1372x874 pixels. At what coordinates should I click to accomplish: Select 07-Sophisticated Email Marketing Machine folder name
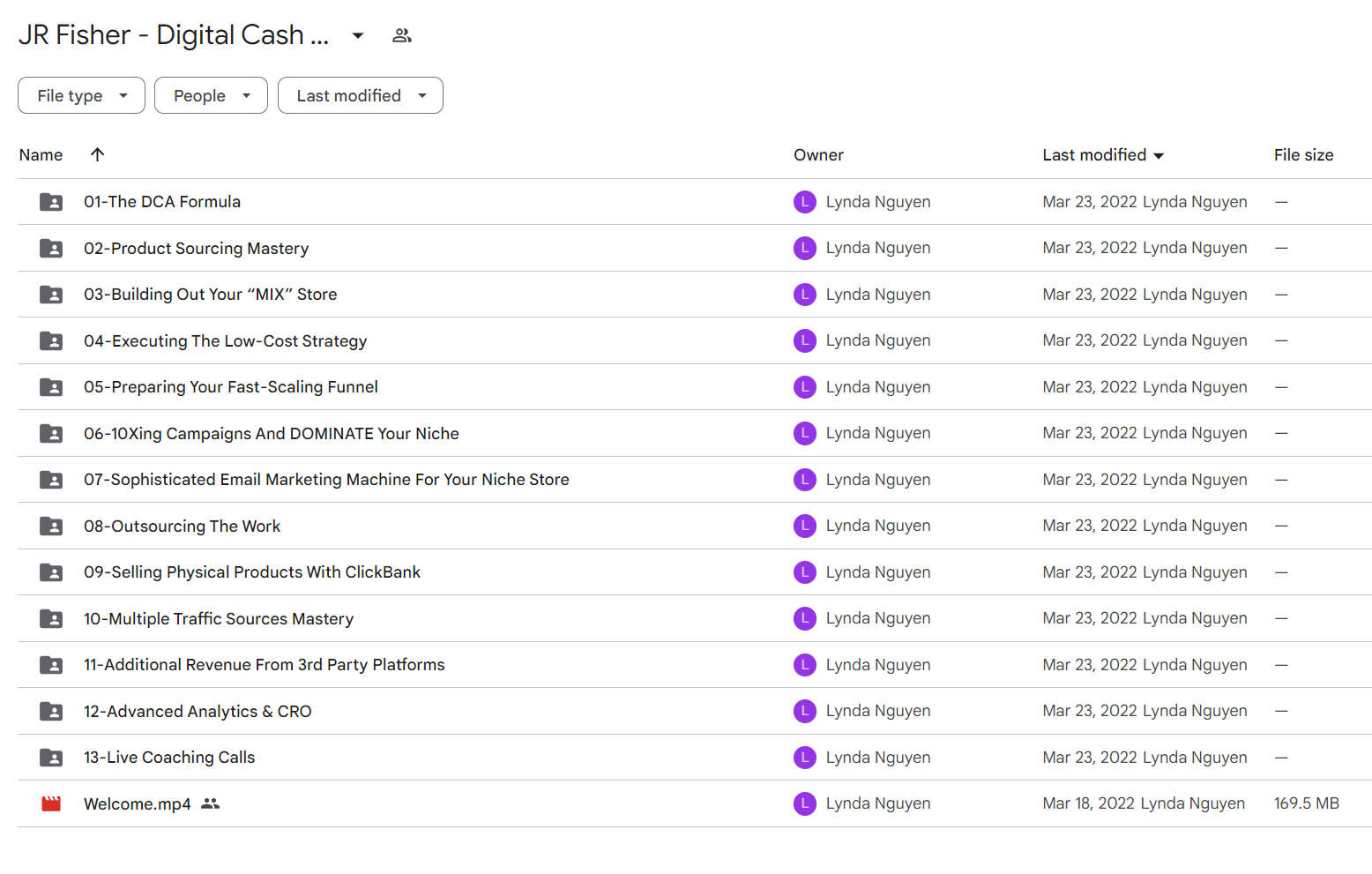click(x=326, y=480)
